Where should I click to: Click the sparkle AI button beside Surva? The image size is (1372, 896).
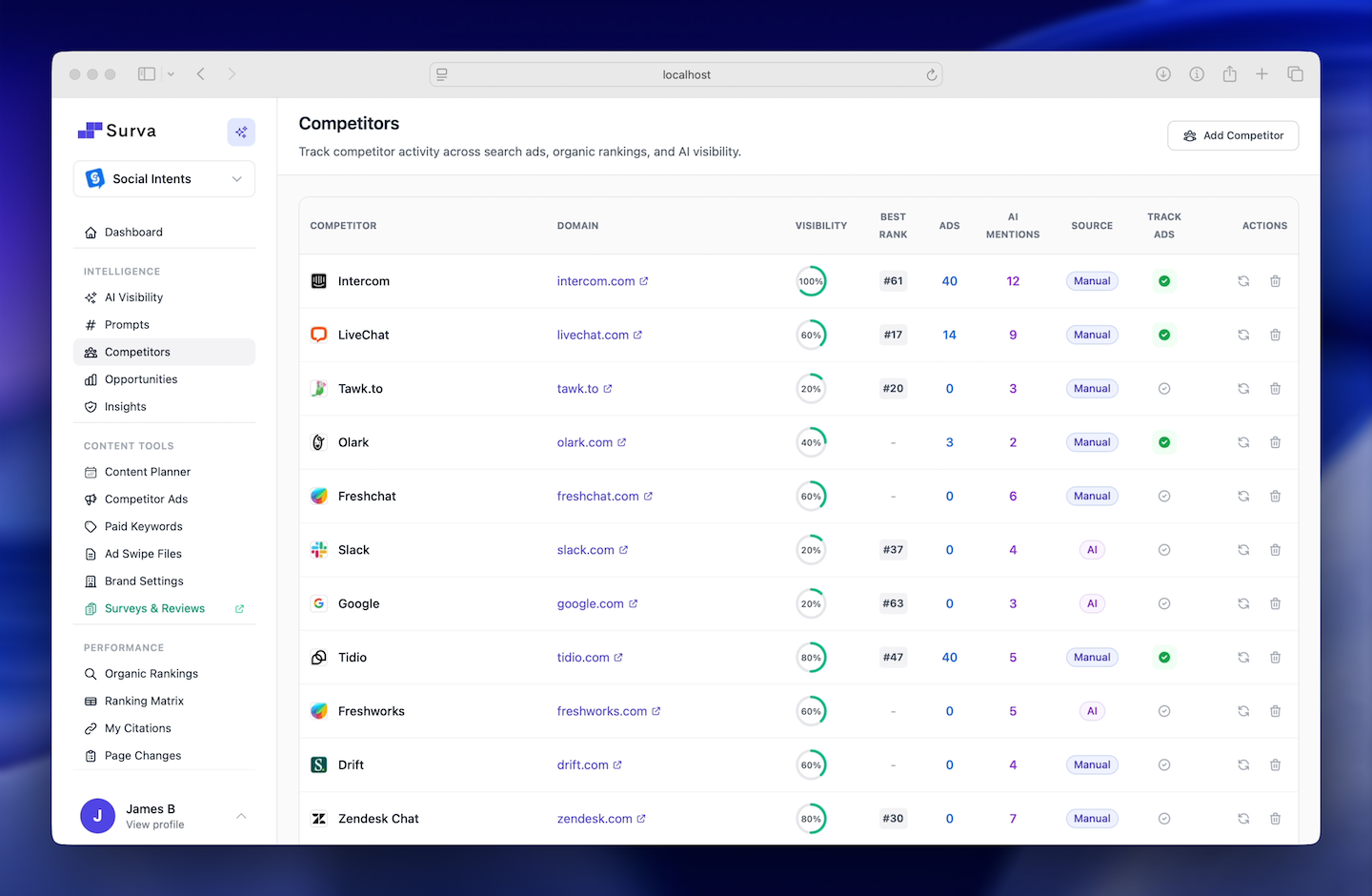coord(241,132)
